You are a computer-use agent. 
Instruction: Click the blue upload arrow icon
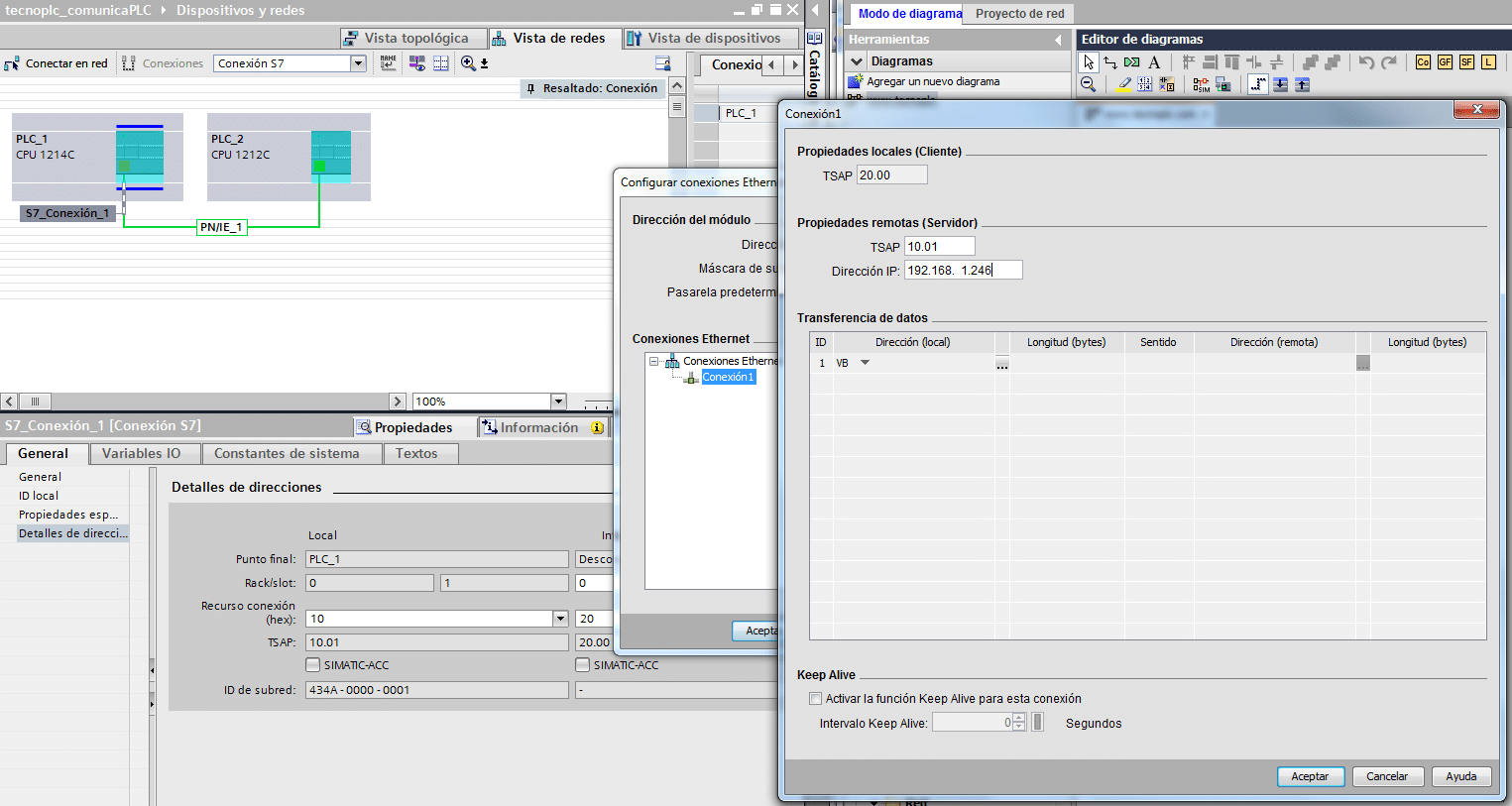coord(1302,84)
